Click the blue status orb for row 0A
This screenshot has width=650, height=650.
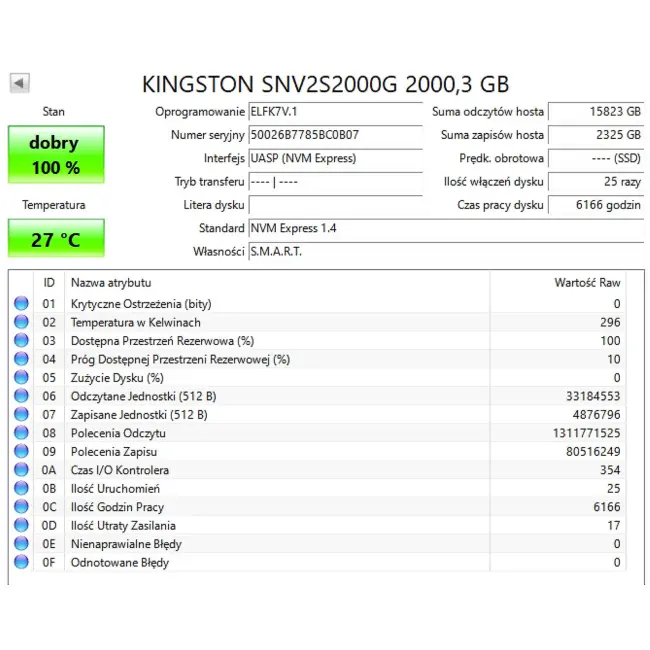coord(21,469)
